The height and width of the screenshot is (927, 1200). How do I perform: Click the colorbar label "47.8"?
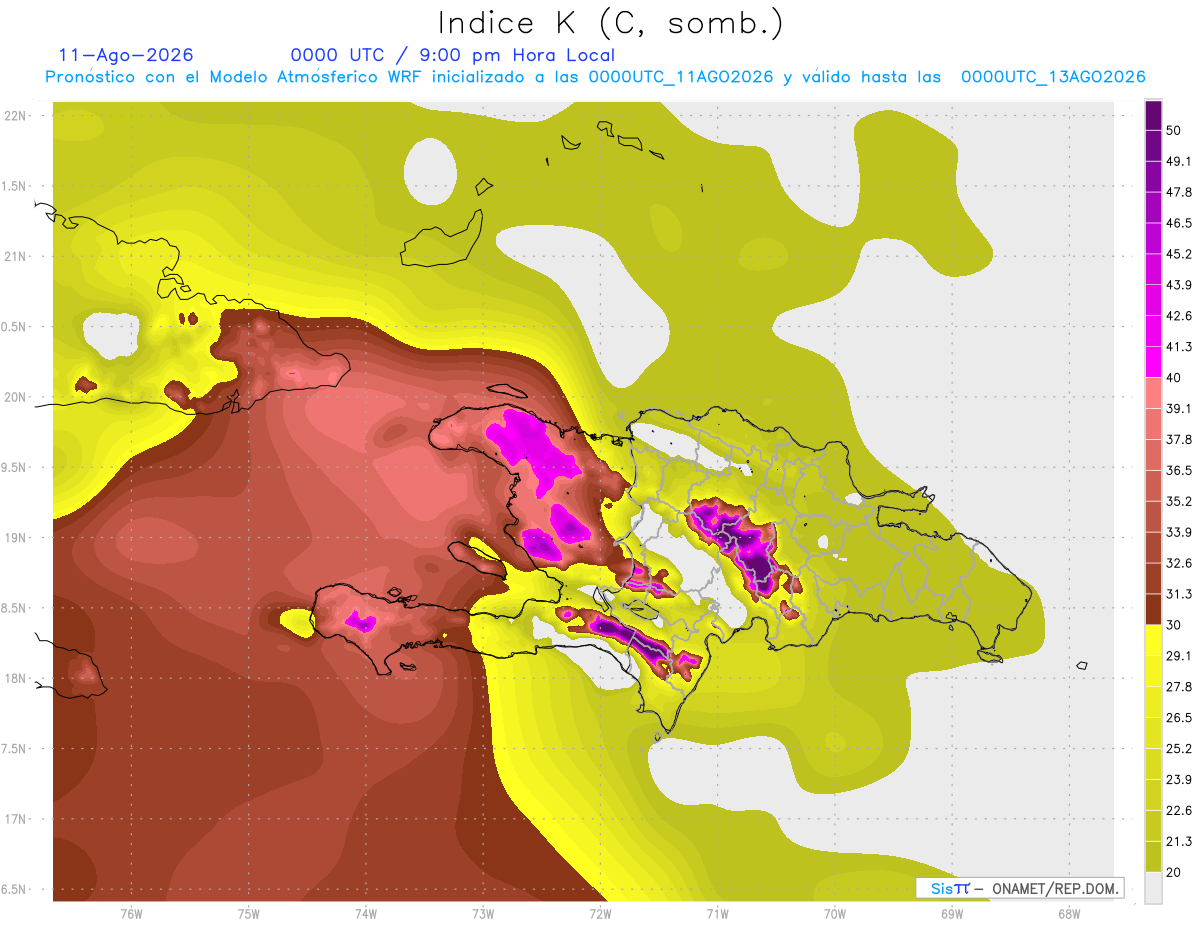pos(1178,192)
